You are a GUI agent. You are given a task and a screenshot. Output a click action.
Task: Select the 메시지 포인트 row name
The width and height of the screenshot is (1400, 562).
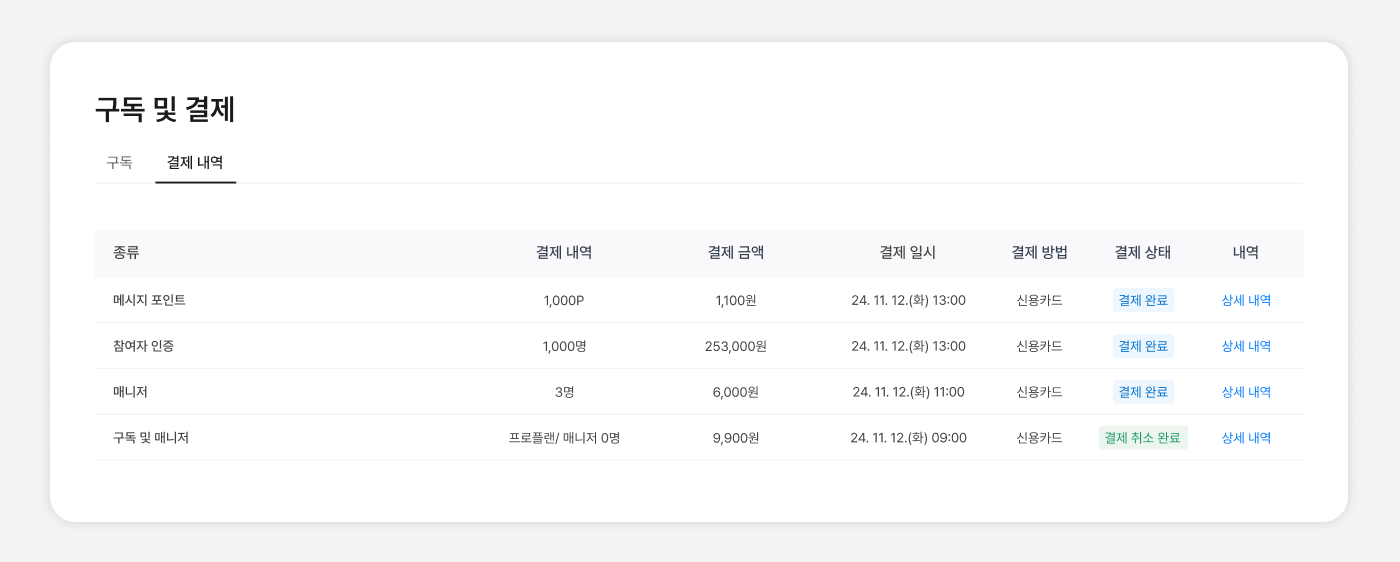click(x=149, y=300)
